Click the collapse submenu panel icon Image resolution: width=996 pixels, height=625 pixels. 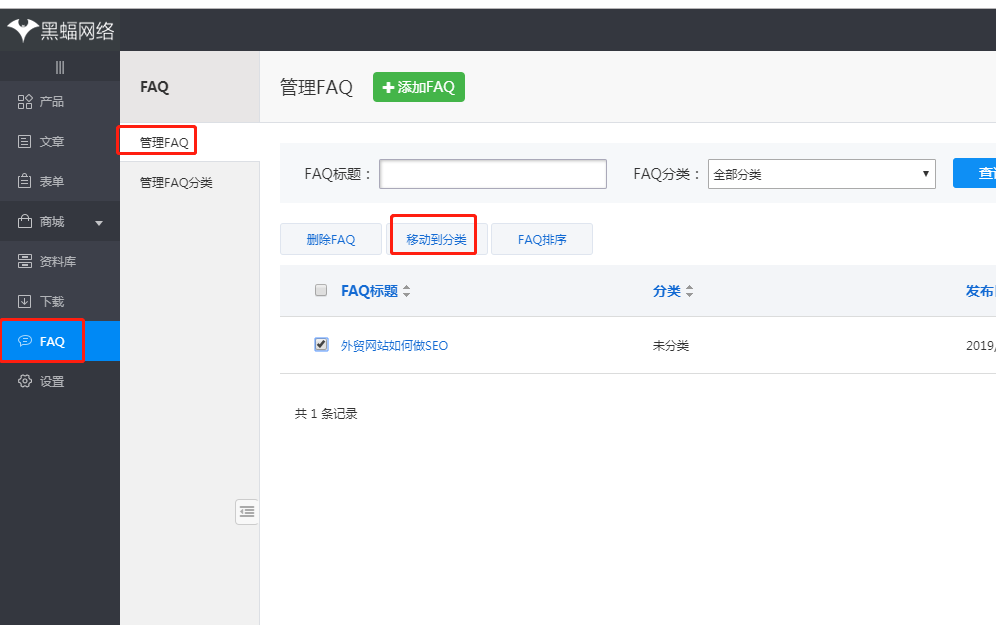pos(247,511)
